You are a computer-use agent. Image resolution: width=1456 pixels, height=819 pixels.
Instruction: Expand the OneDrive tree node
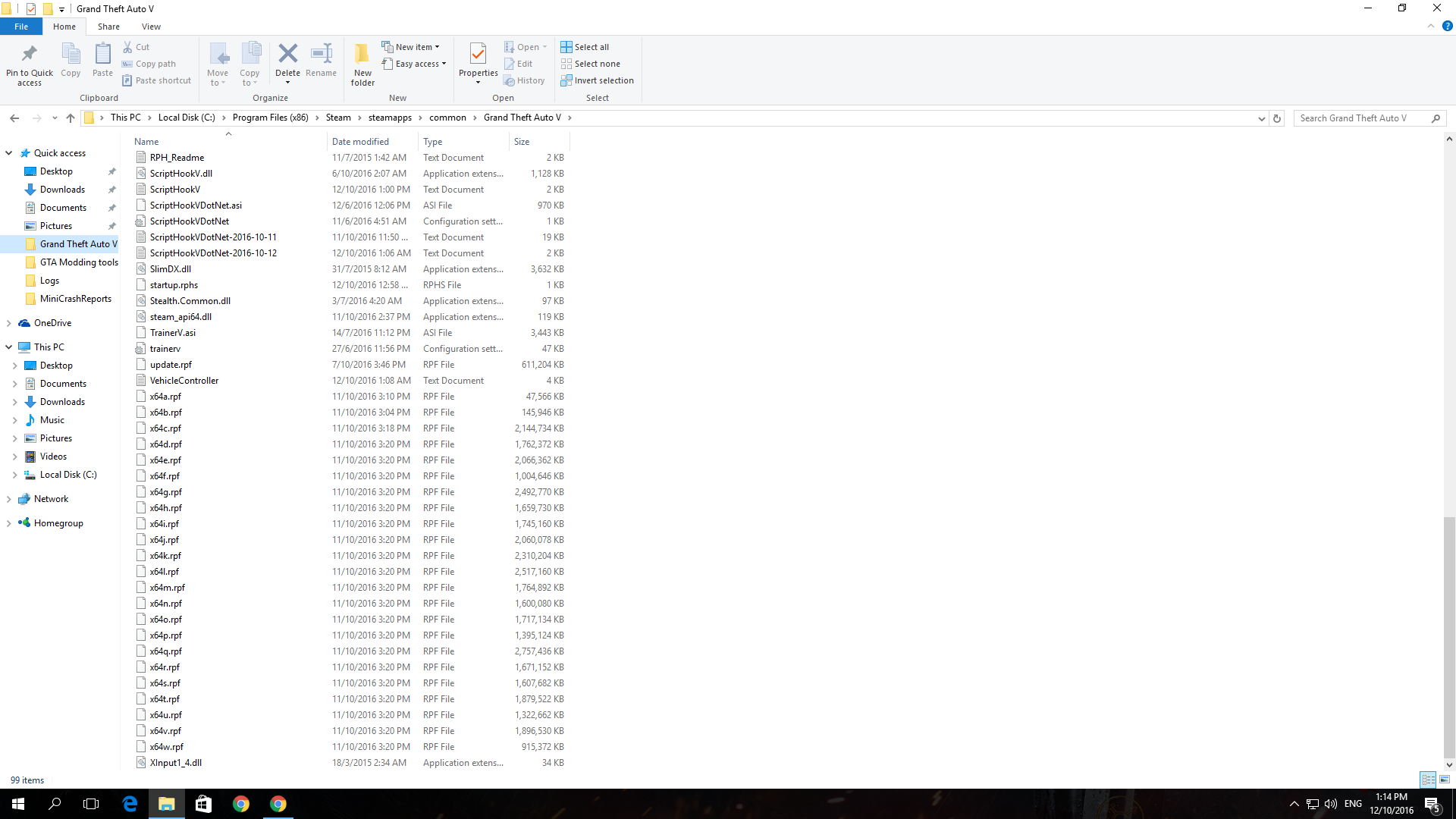coord(9,323)
